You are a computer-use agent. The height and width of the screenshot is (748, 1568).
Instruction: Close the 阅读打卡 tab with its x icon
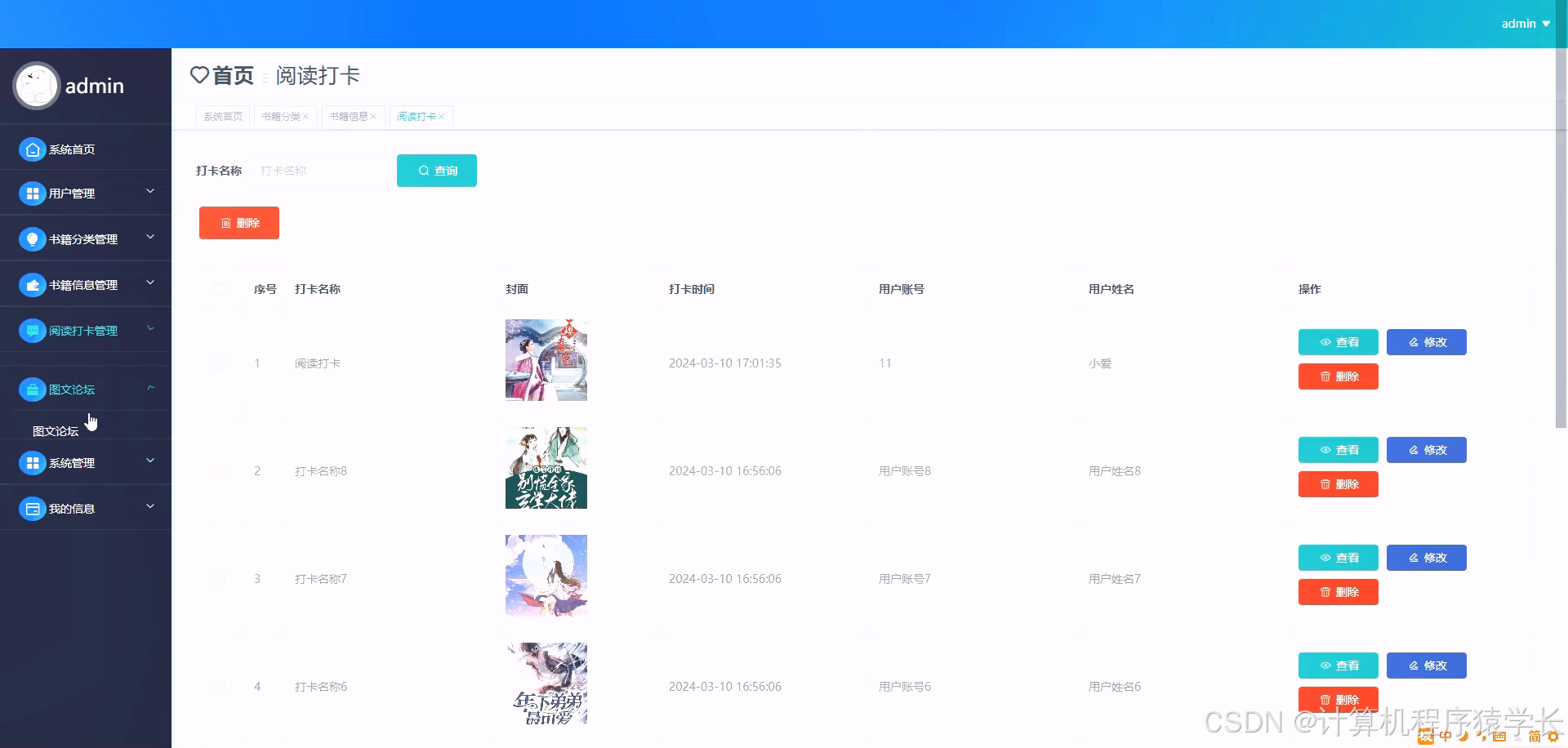[x=441, y=117]
